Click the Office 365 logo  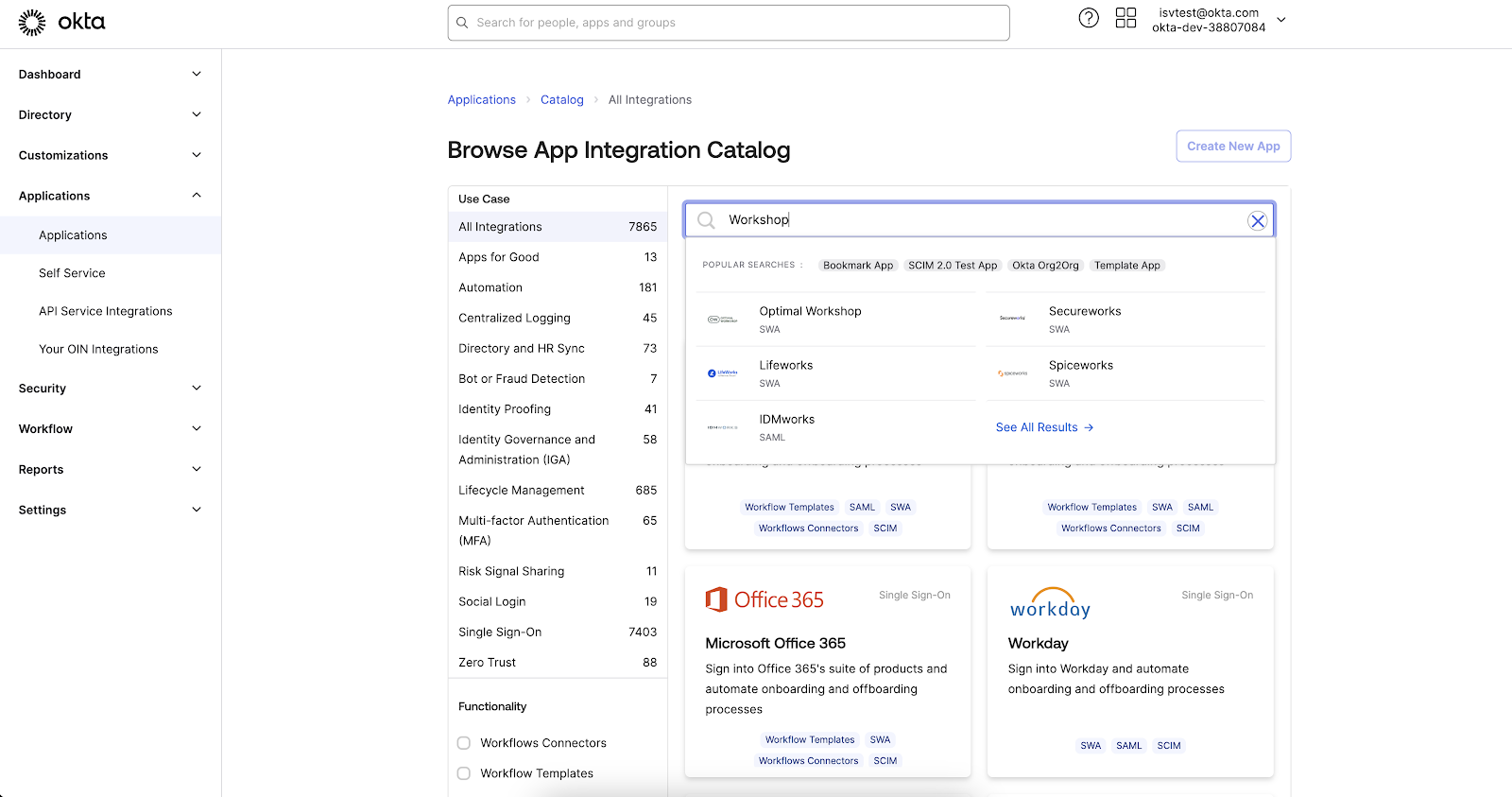coord(765,599)
